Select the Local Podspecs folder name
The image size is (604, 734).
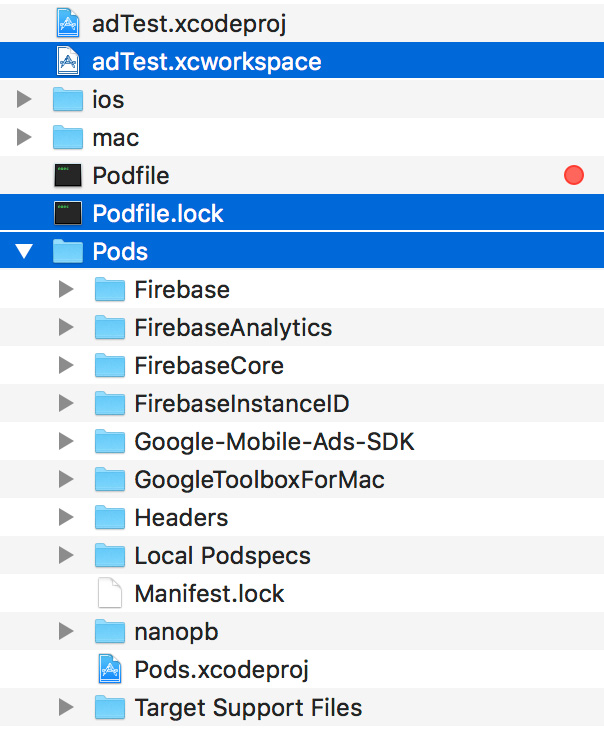click(x=222, y=556)
